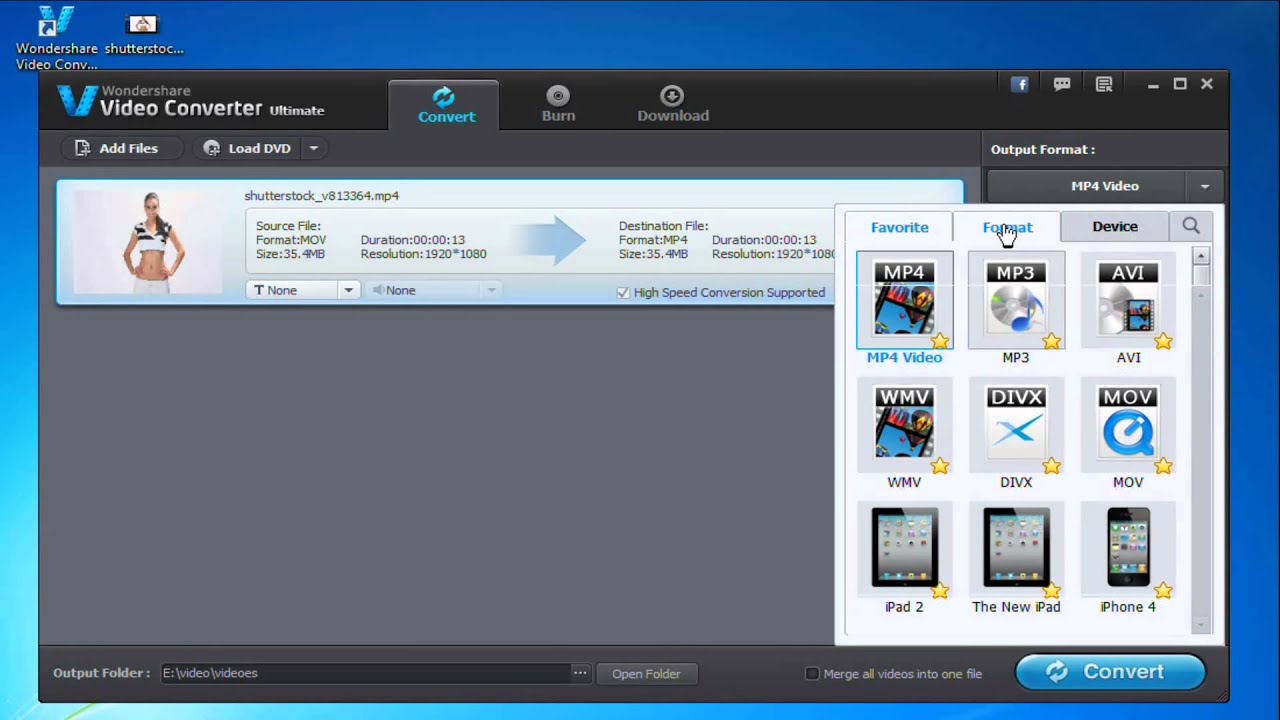This screenshot has width=1280, height=720.
Task: Choose The New iPad device preset
Action: (x=1016, y=547)
